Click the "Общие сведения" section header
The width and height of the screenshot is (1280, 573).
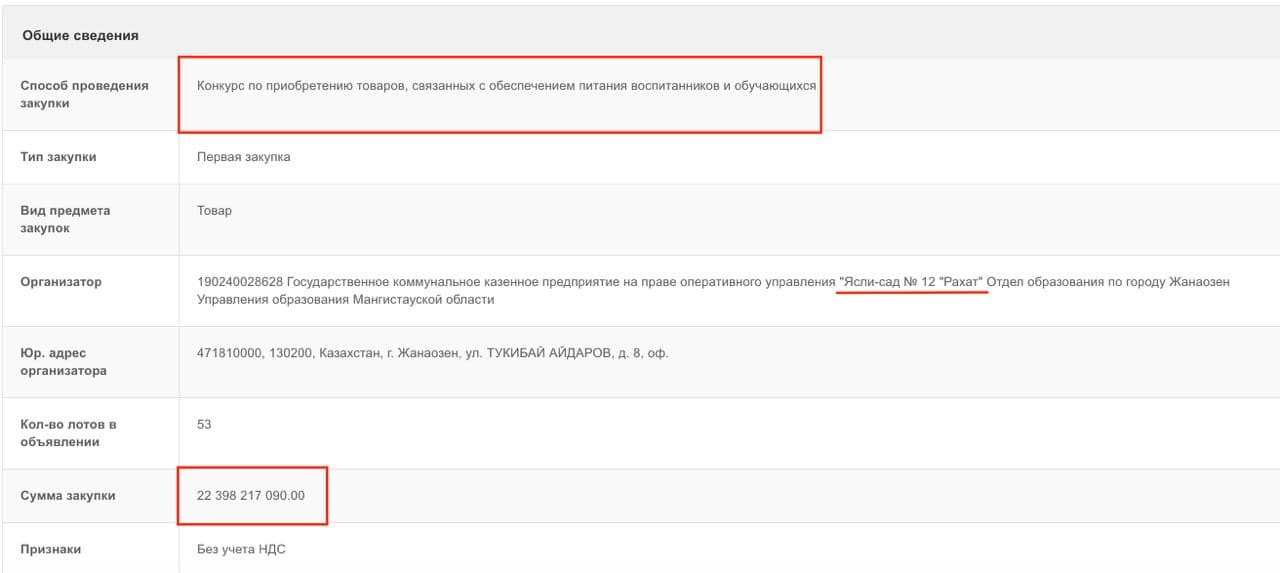click(80, 35)
